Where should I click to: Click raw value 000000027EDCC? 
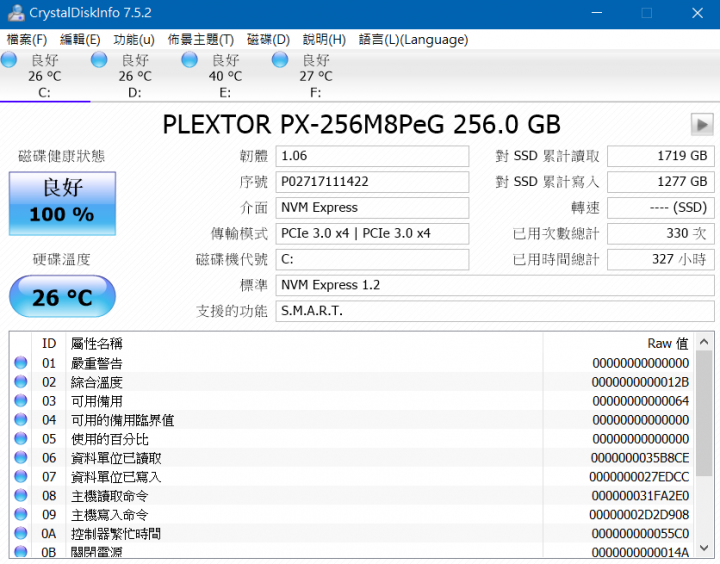coord(639,477)
